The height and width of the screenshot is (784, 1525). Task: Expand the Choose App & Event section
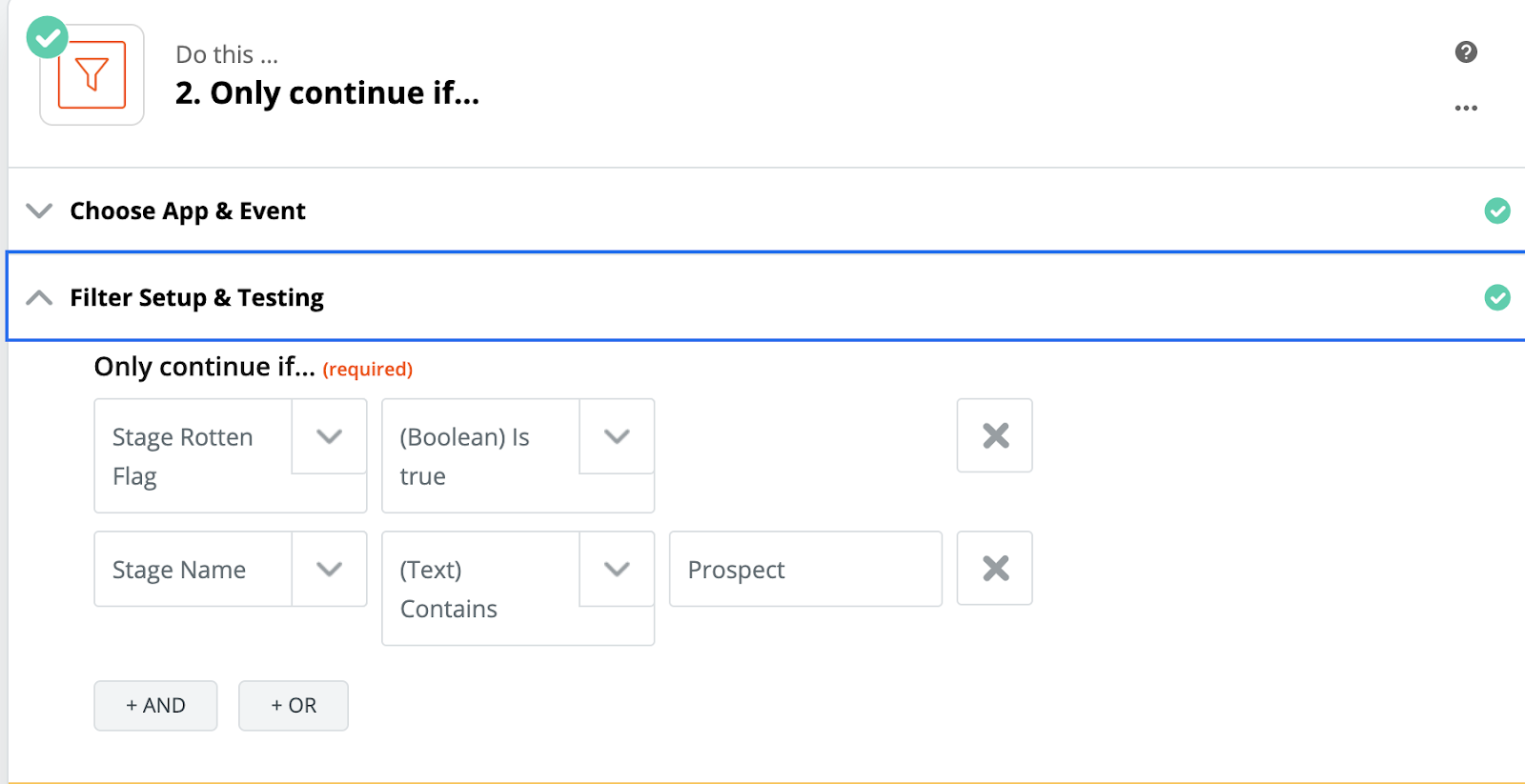tap(39, 211)
